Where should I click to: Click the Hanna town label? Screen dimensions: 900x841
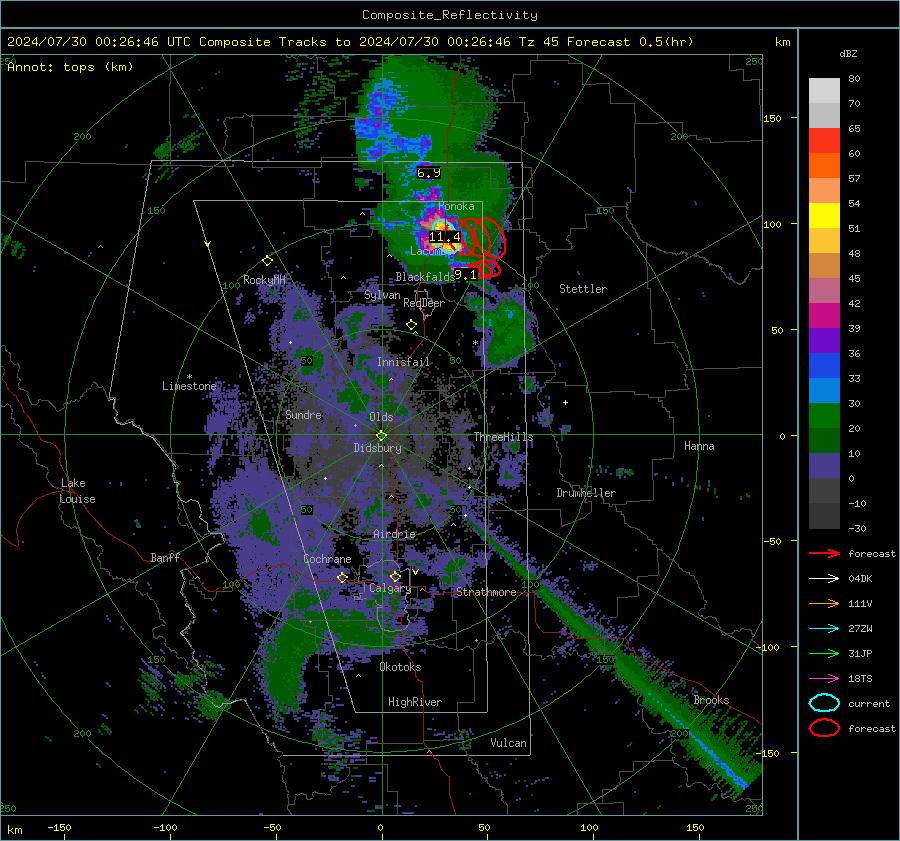tap(699, 446)
